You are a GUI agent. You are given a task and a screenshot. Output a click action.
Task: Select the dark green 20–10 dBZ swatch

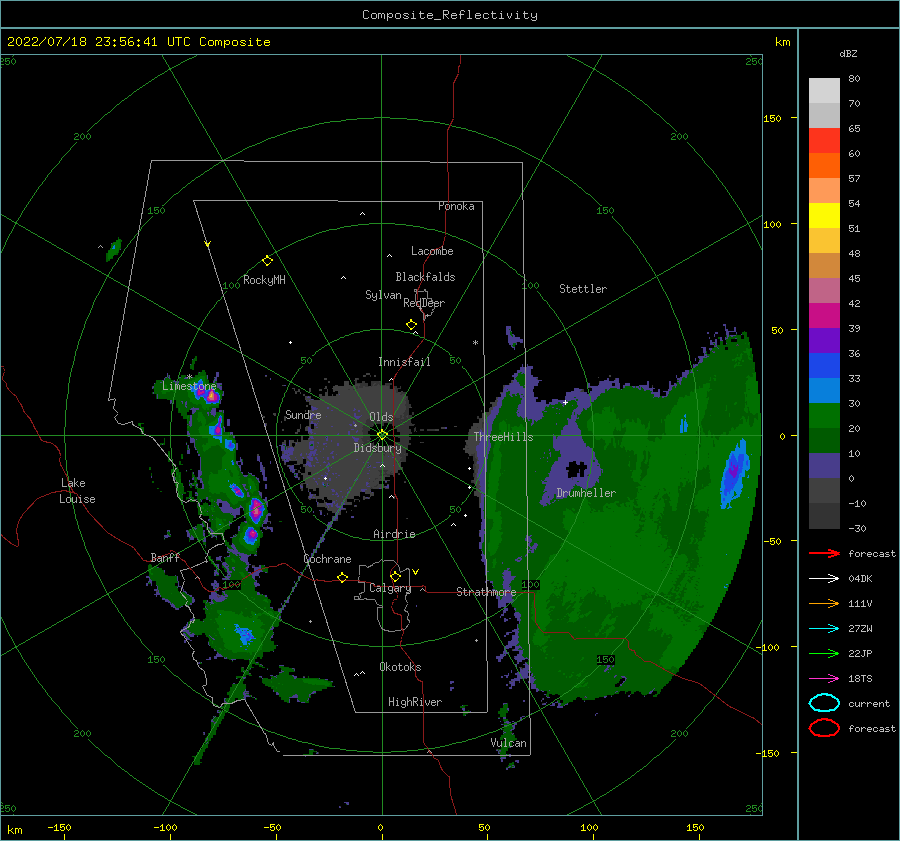[x=824, y=441]
